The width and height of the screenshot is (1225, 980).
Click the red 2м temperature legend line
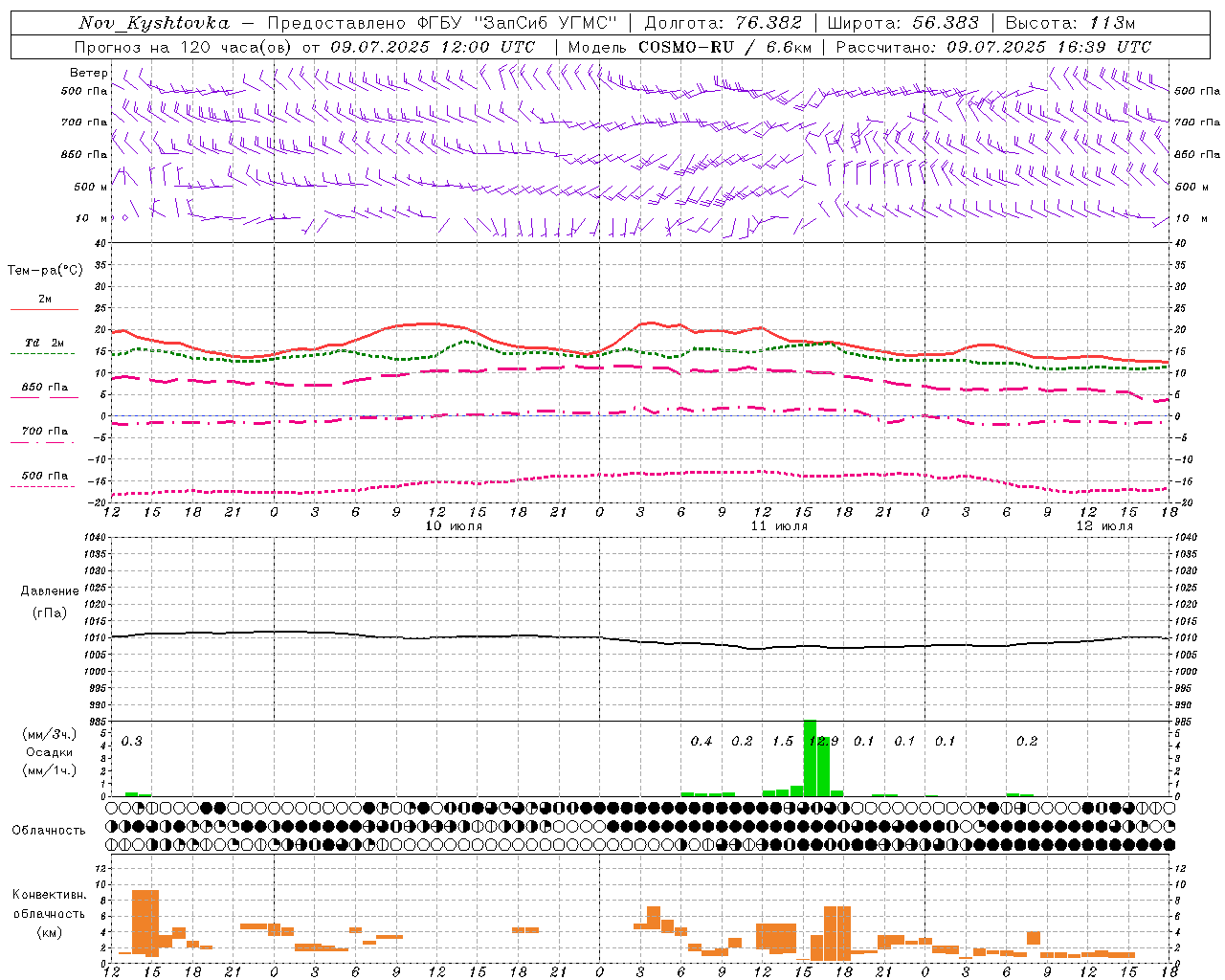click(x=44, y=309)
